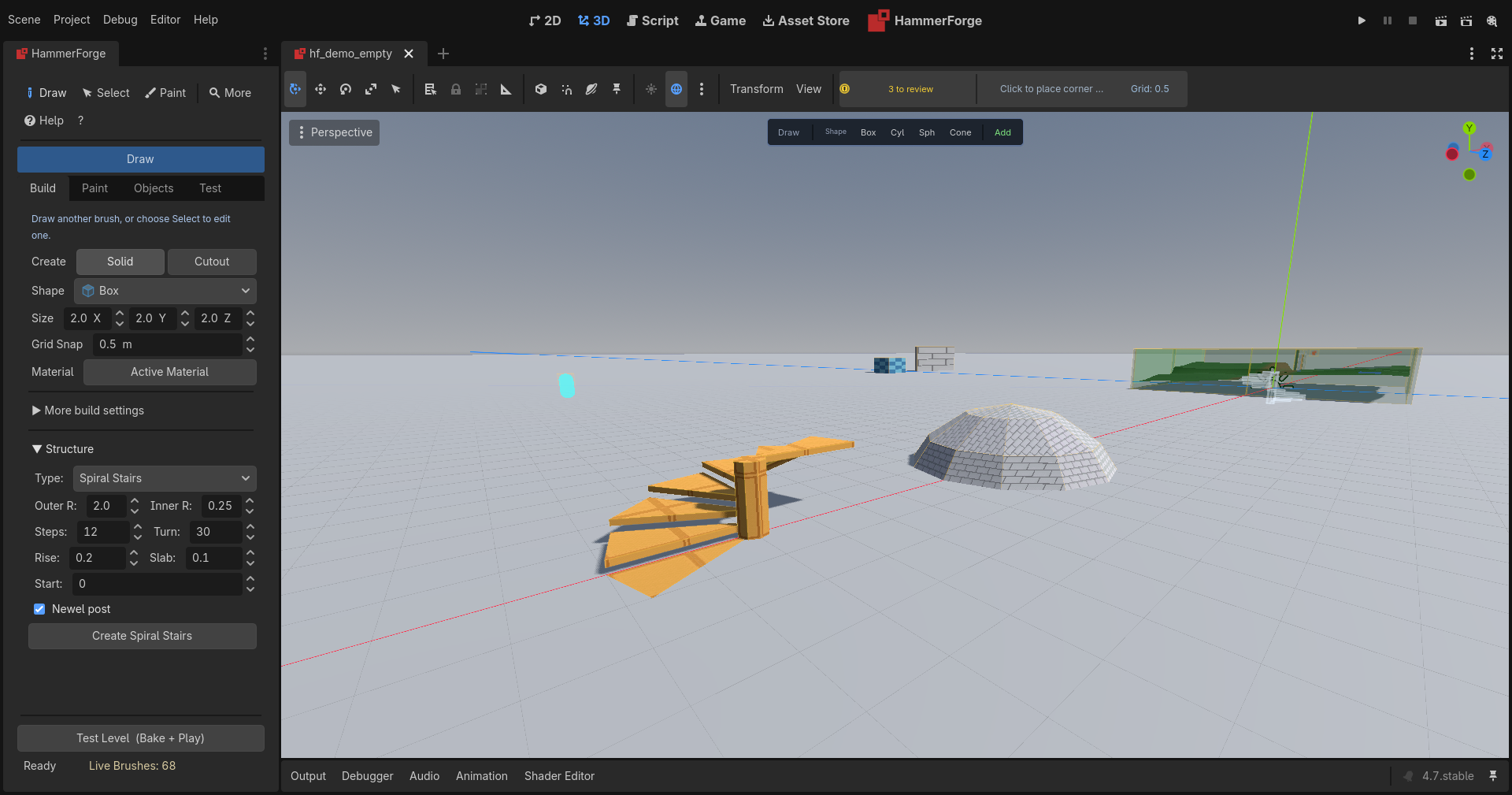The image size is (1512, 795).
Task: Run the project with the play icon
Action: [x=1362, y=20]
